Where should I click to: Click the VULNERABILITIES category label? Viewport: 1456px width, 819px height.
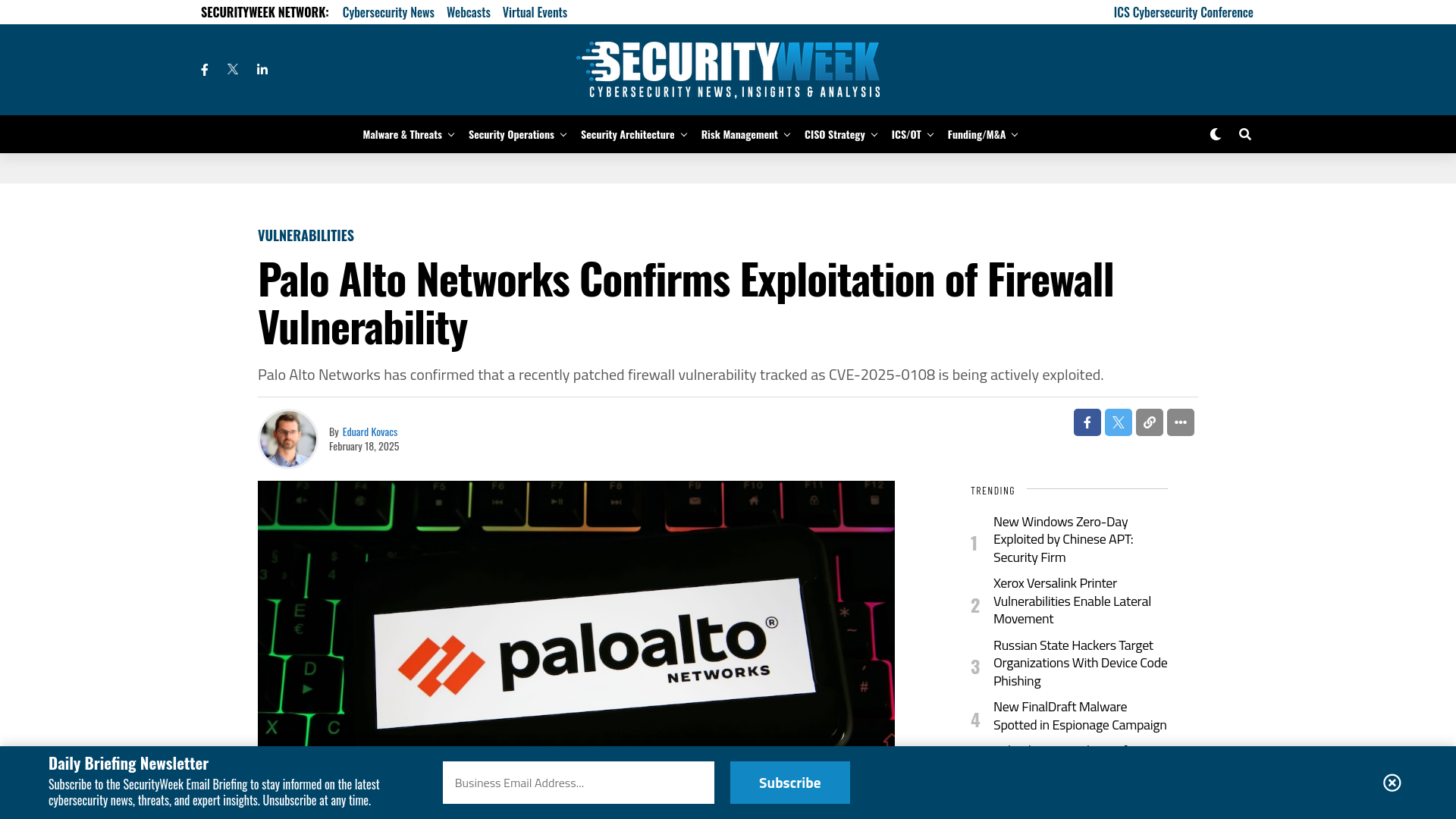click(x=305, y=235)
